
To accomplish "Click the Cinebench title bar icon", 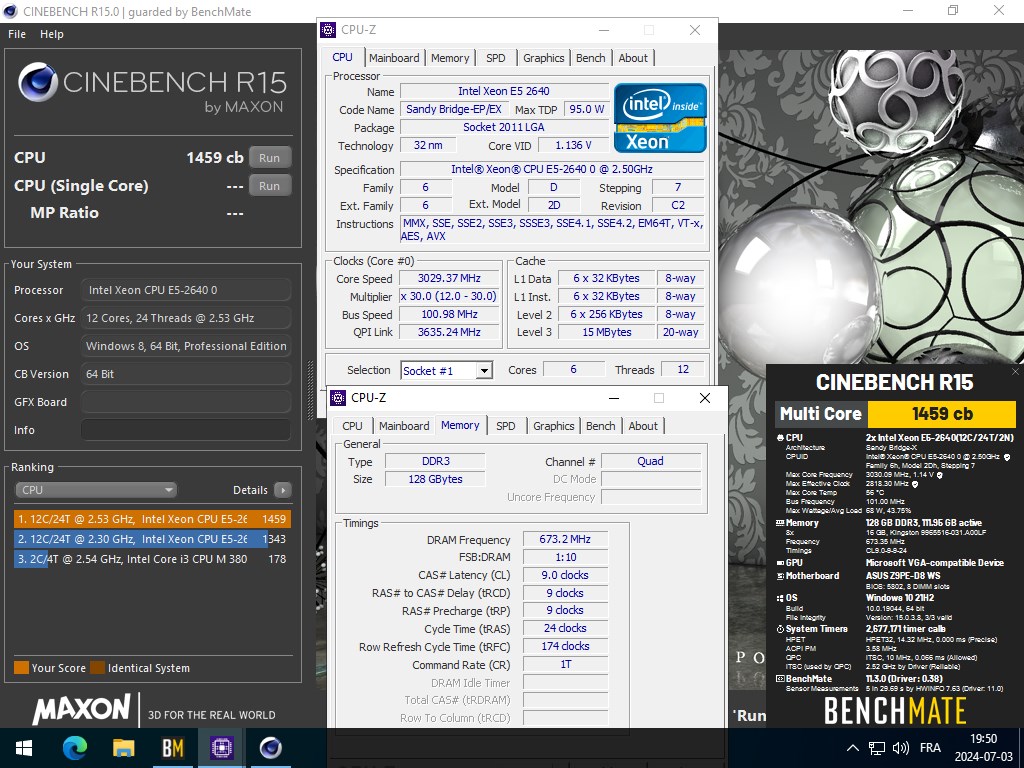I will [10, 11].
